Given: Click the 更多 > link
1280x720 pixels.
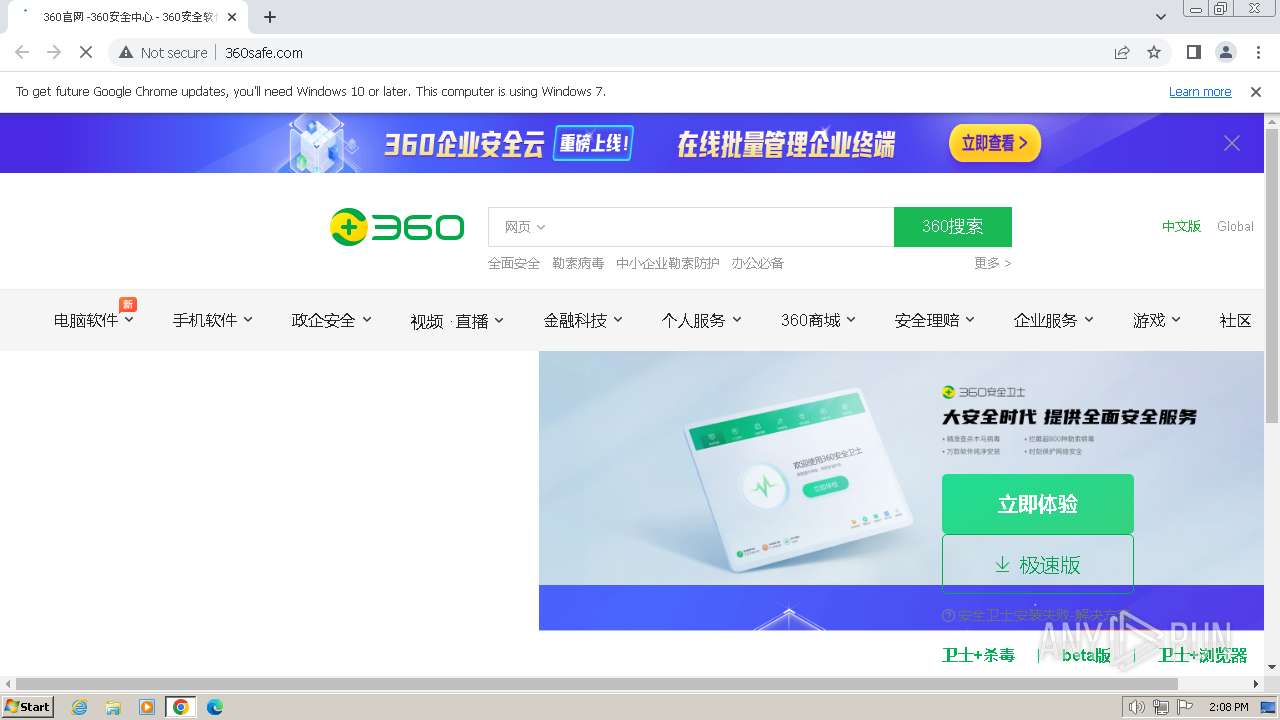Looking at the screenshot, I should click(x=993, y=263).
